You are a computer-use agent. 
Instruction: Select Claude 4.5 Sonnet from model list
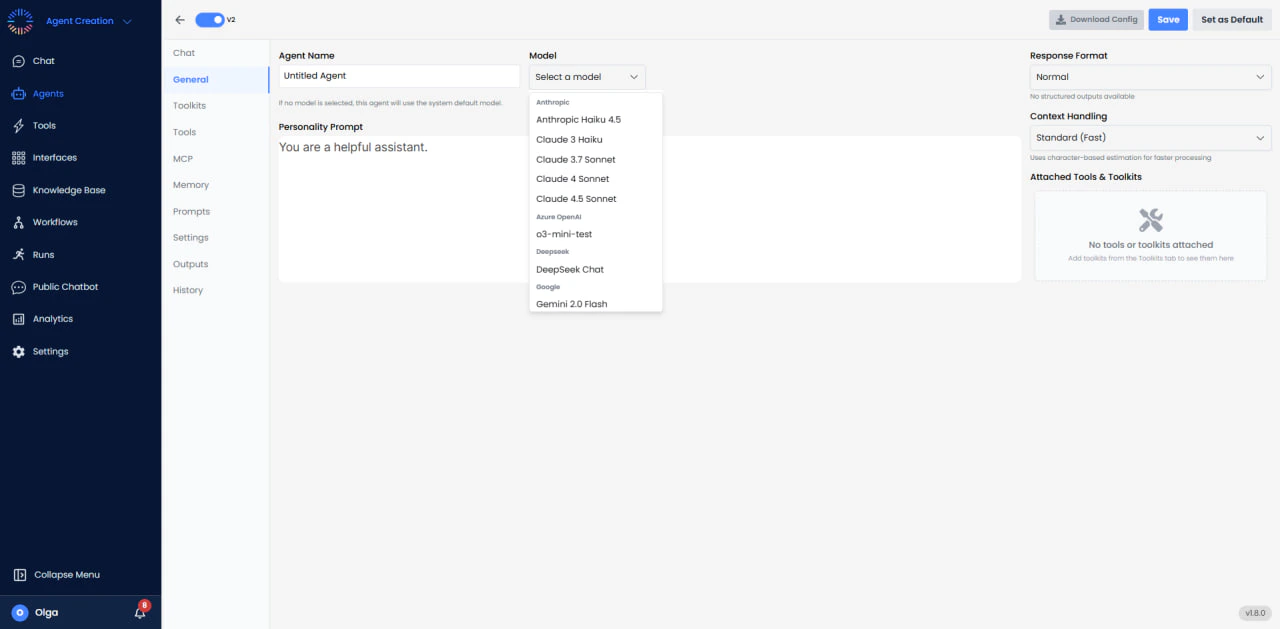[575, 198]
